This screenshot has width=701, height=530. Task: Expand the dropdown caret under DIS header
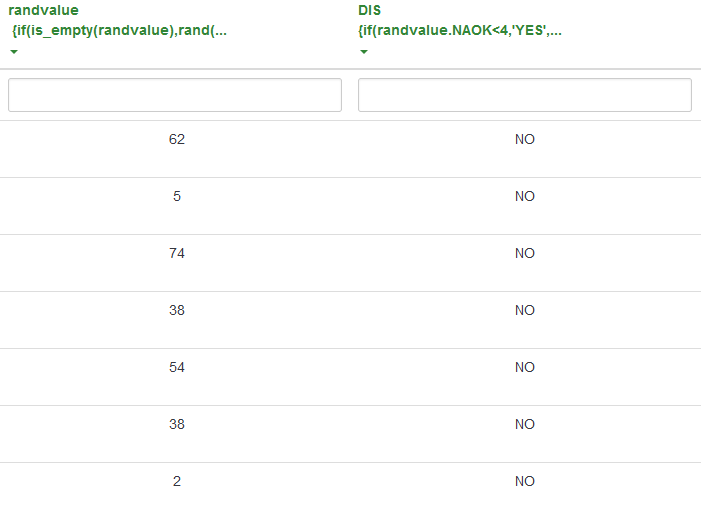click(364, 51)
